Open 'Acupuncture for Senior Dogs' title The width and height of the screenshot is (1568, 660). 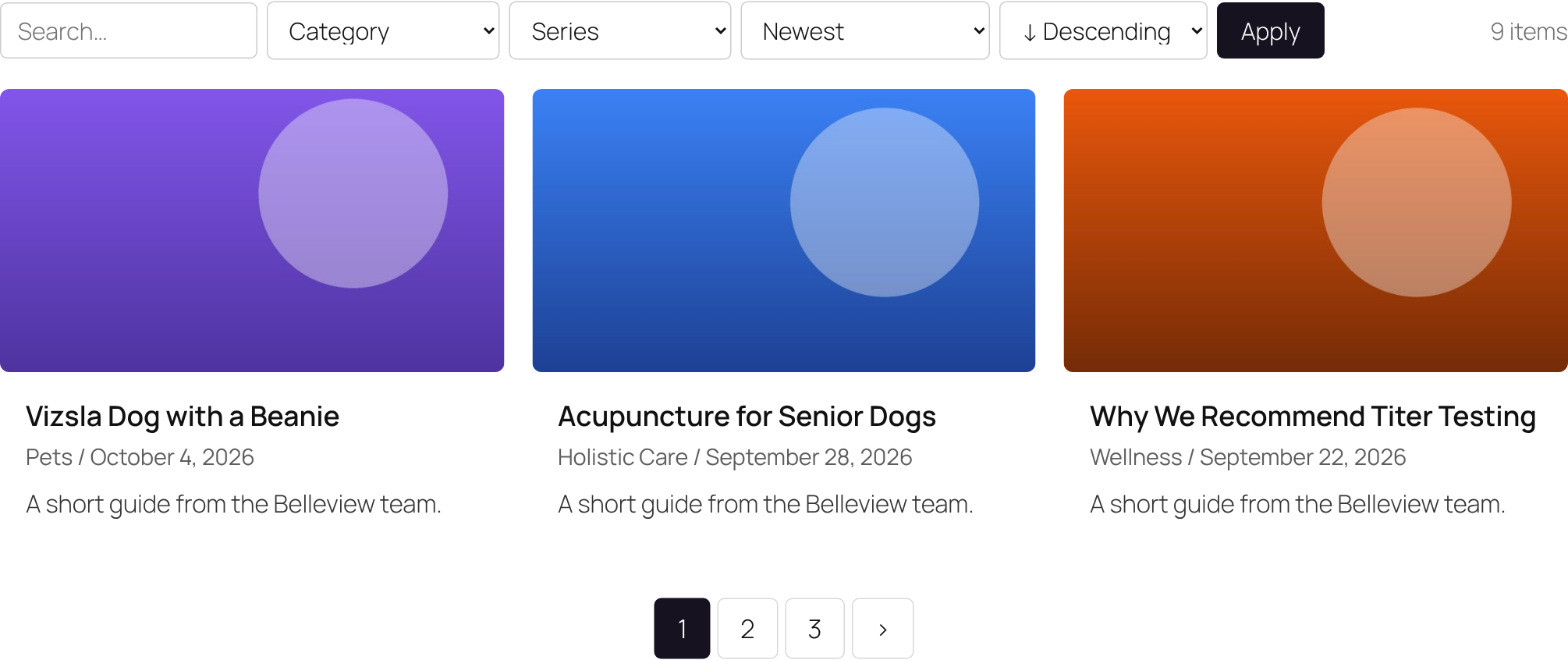coord(747,417)
